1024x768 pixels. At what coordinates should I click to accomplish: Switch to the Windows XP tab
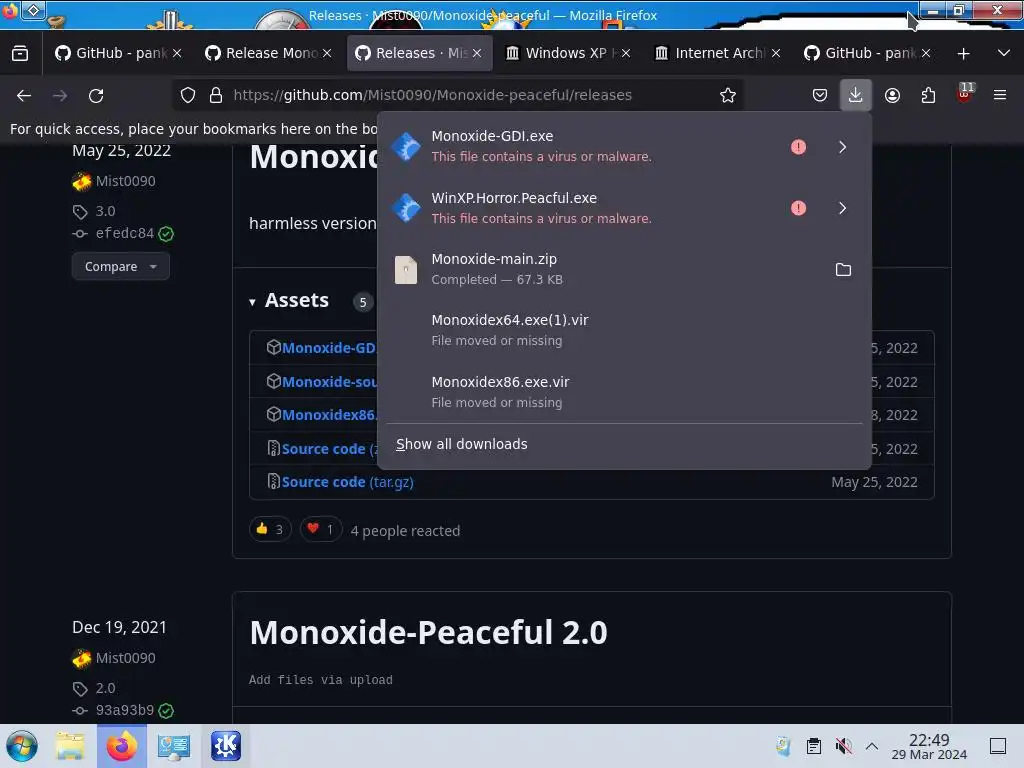[569, 53]
